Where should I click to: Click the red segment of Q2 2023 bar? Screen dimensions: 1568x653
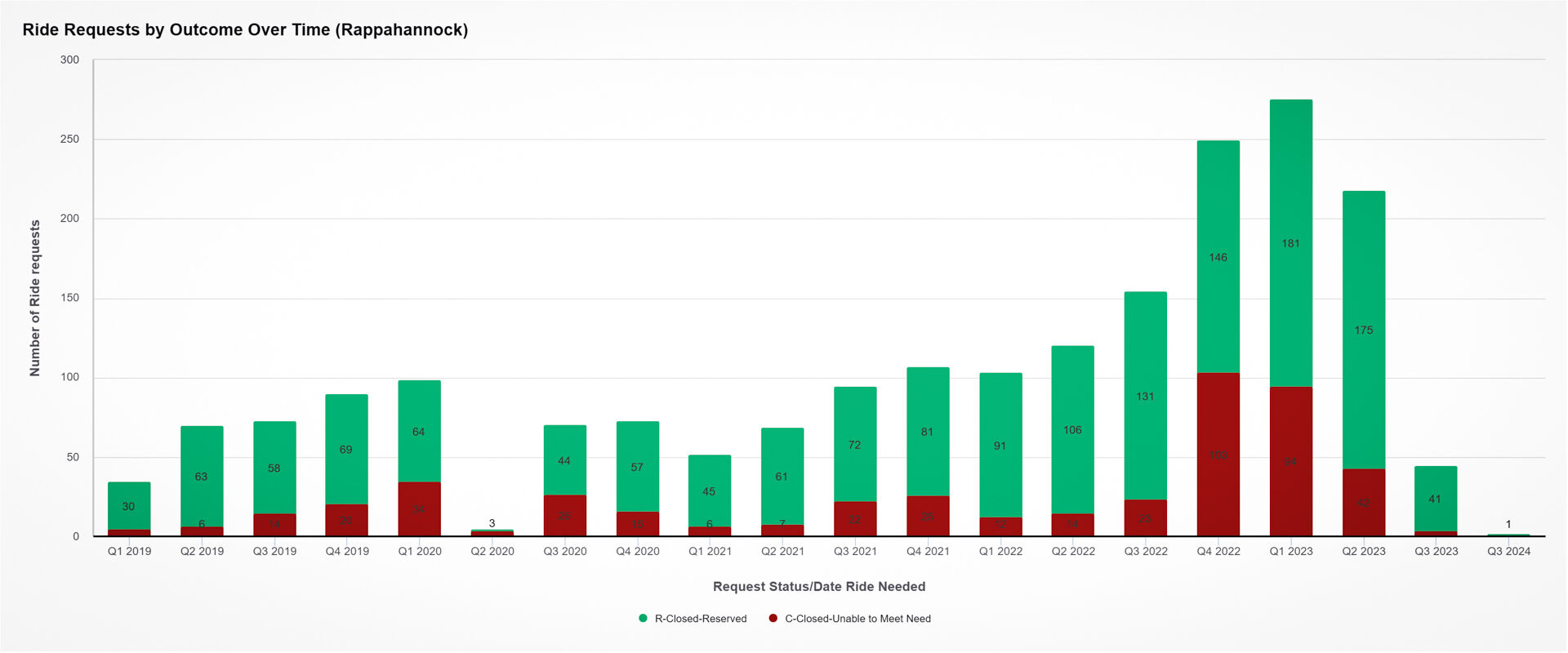tap(1363, 503)
